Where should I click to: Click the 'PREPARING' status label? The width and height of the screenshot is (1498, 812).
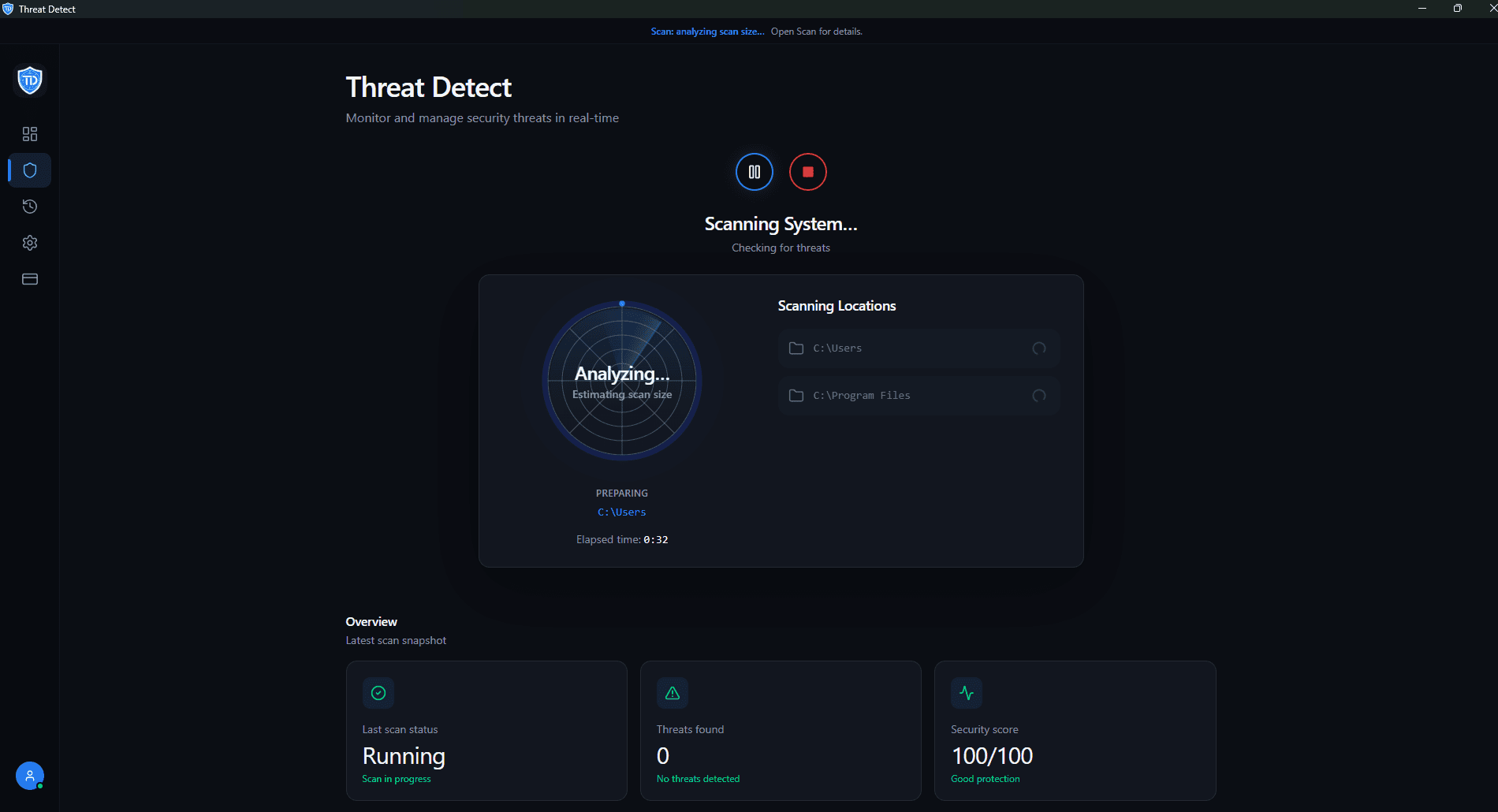click(622, 494)
